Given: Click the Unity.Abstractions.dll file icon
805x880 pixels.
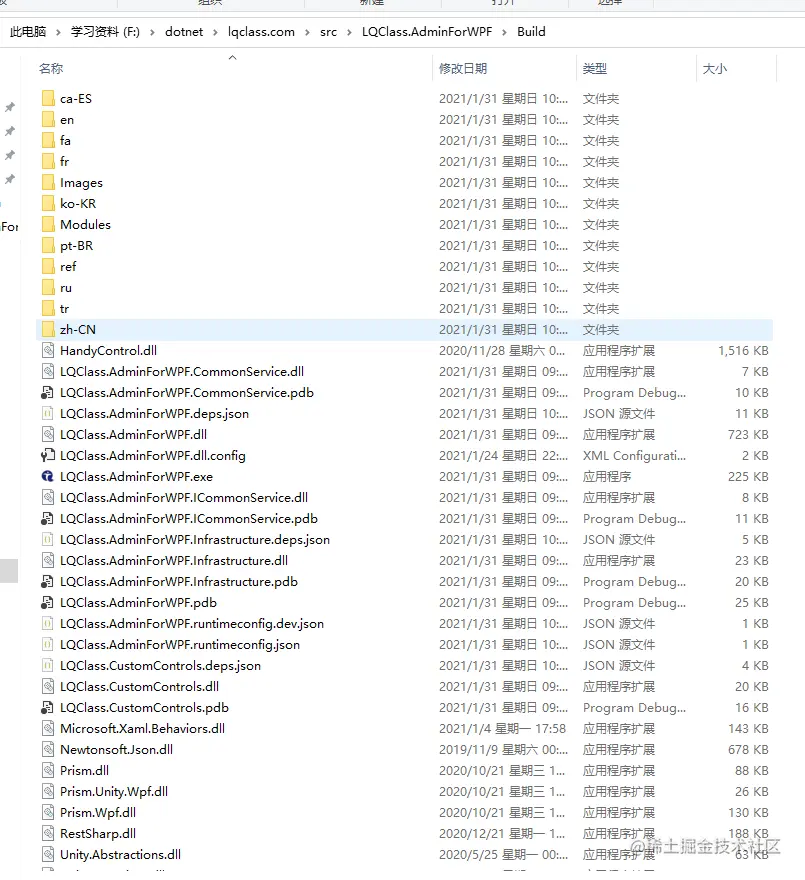Looking at the screenshot, I should point(48,854).
